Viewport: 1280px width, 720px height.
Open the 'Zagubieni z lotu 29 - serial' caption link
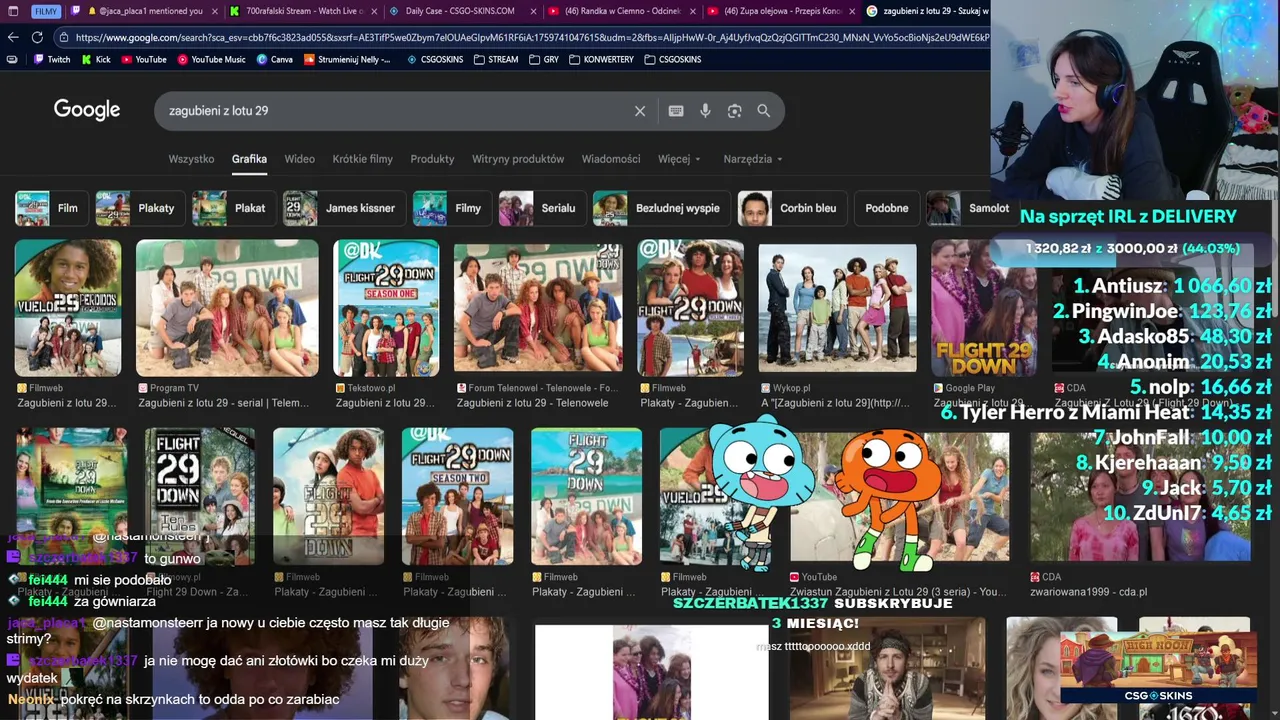coord(224,403)
